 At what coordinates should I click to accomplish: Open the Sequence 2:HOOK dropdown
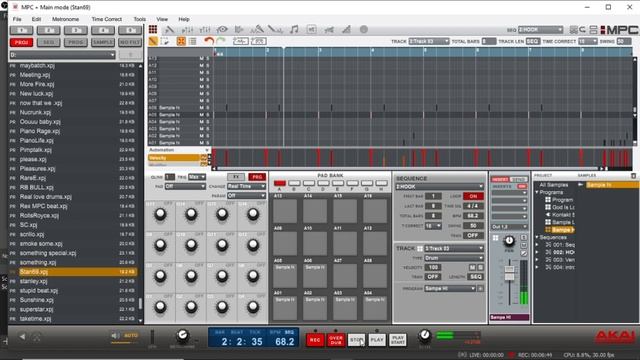(x=439, y=187)
